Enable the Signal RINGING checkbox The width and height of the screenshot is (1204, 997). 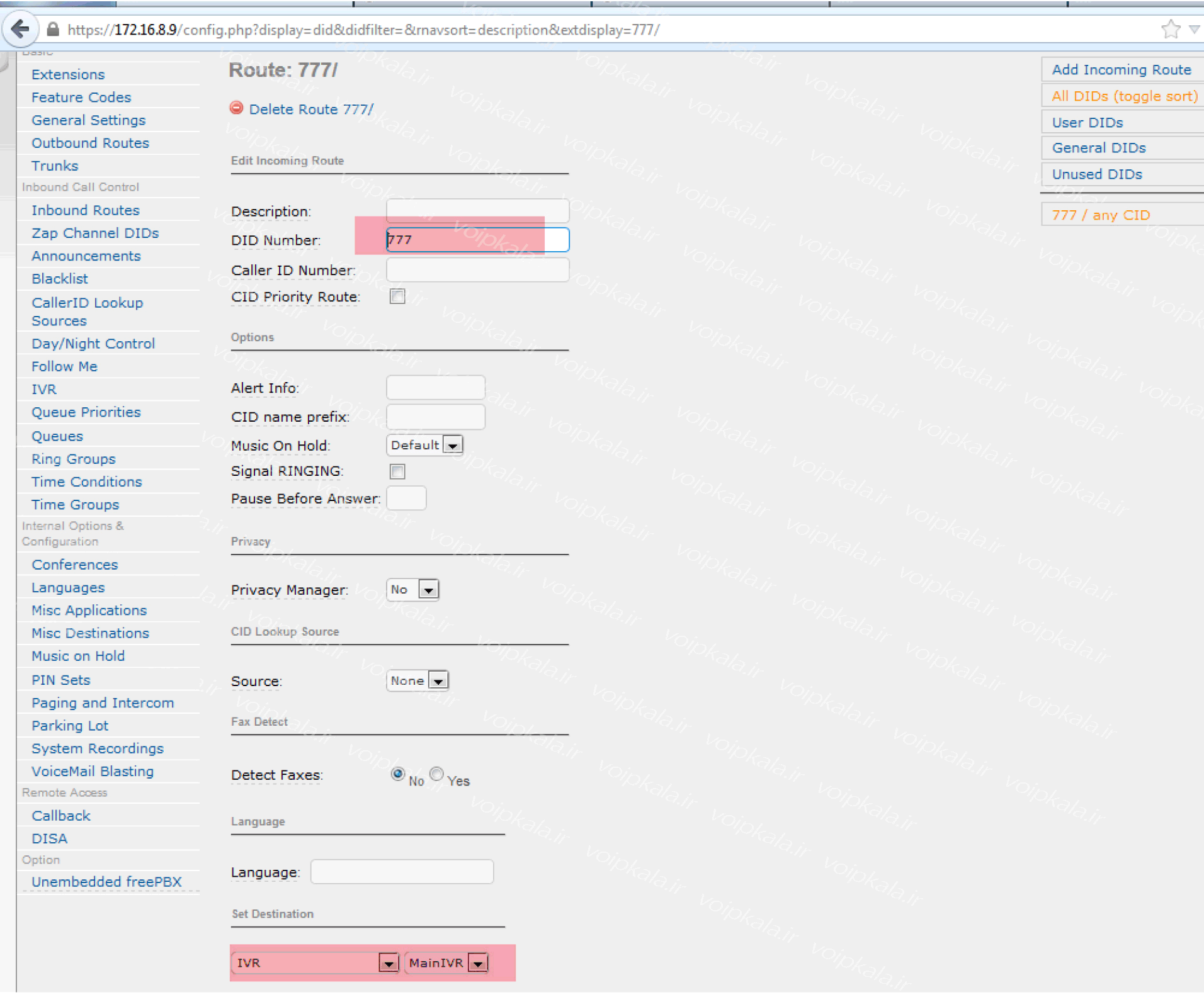click(397, 471)
